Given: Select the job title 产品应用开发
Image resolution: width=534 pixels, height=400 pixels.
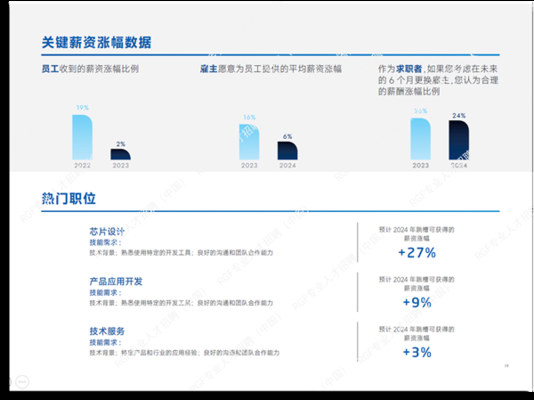Looking at the screenshot, I should pyautogui.click(x=116, y=282).
